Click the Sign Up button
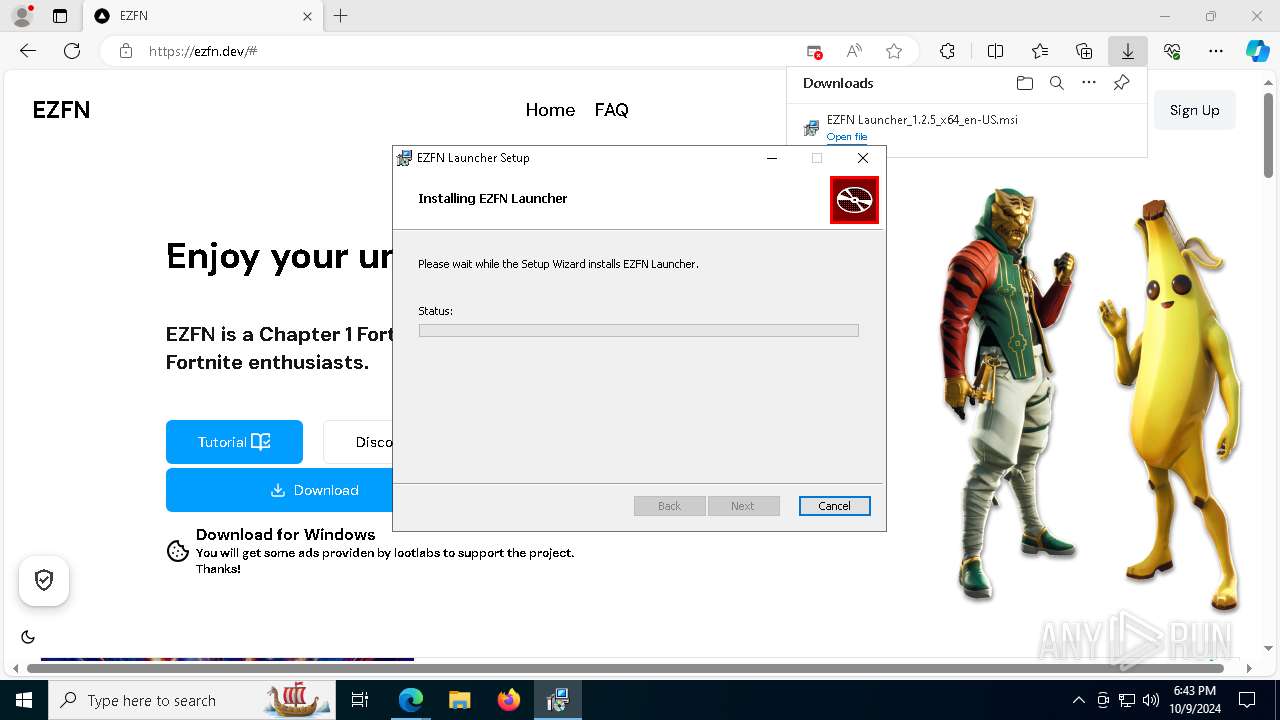 click(1195, 110)
